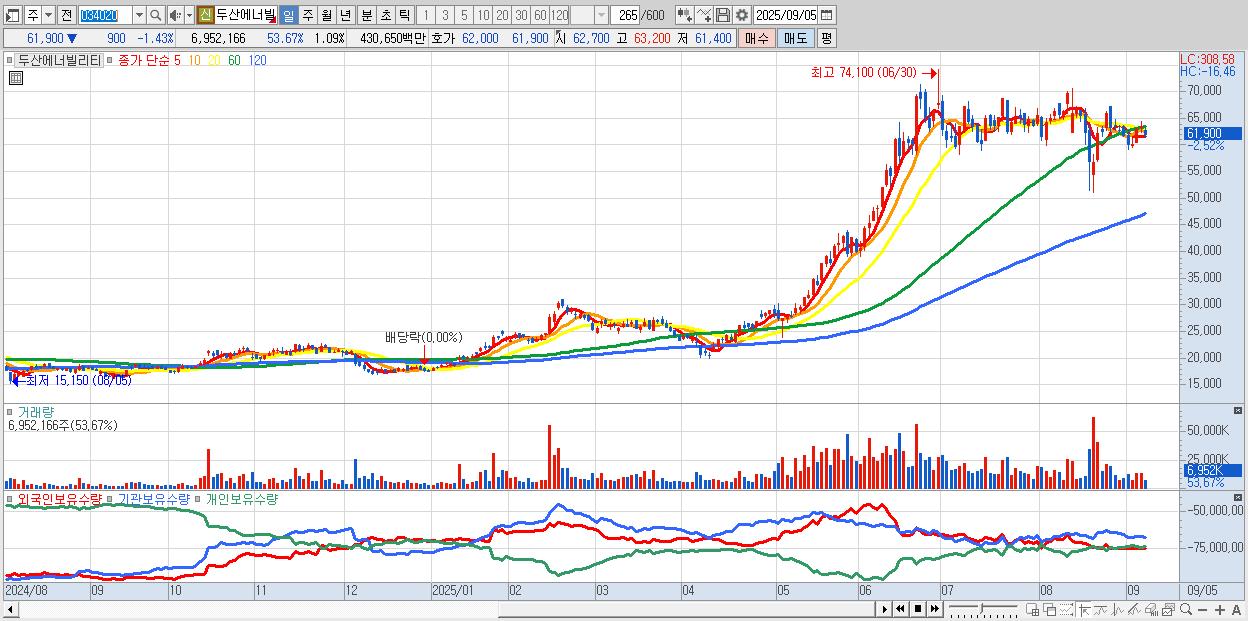This screenshot has height=621, width=1248.
Task: Choose the 1 interval tab
Action: click(x=425, y=16)
